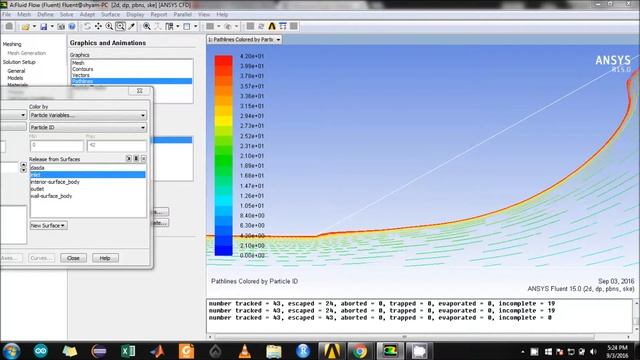This screenshot has width=640, height=360.
Task: Open the Define menu
Action: (45, 15)
